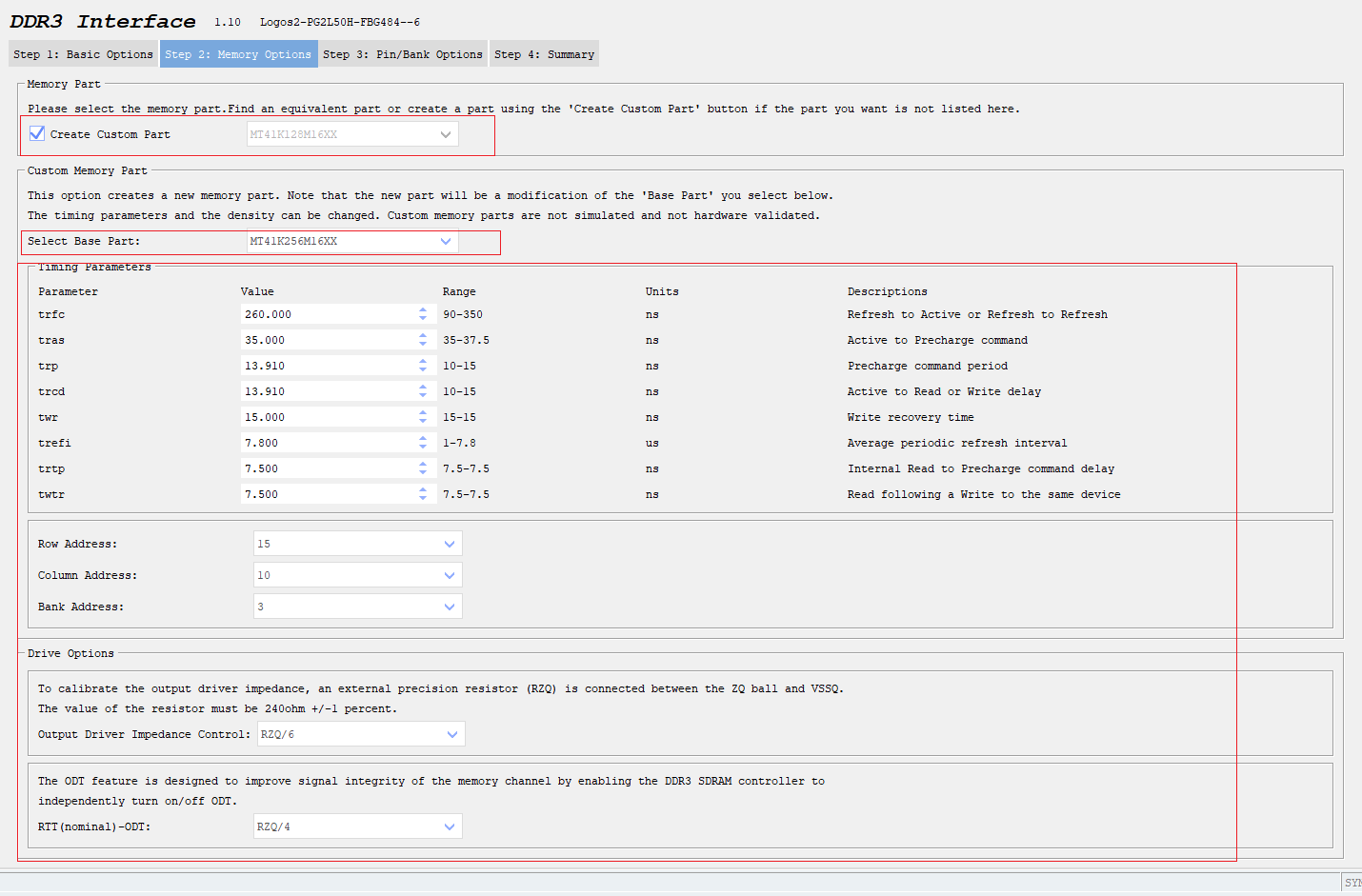This screenshot has width=1362, height=896.
Task: Increase the trcd value with the up arrow
Action: pos(423,387)
